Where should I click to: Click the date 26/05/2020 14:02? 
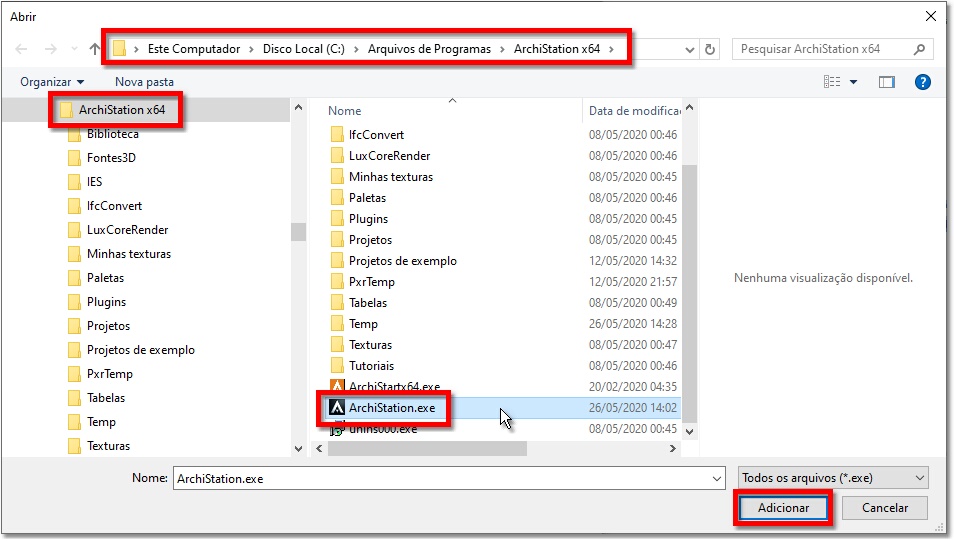pos(633,408)
